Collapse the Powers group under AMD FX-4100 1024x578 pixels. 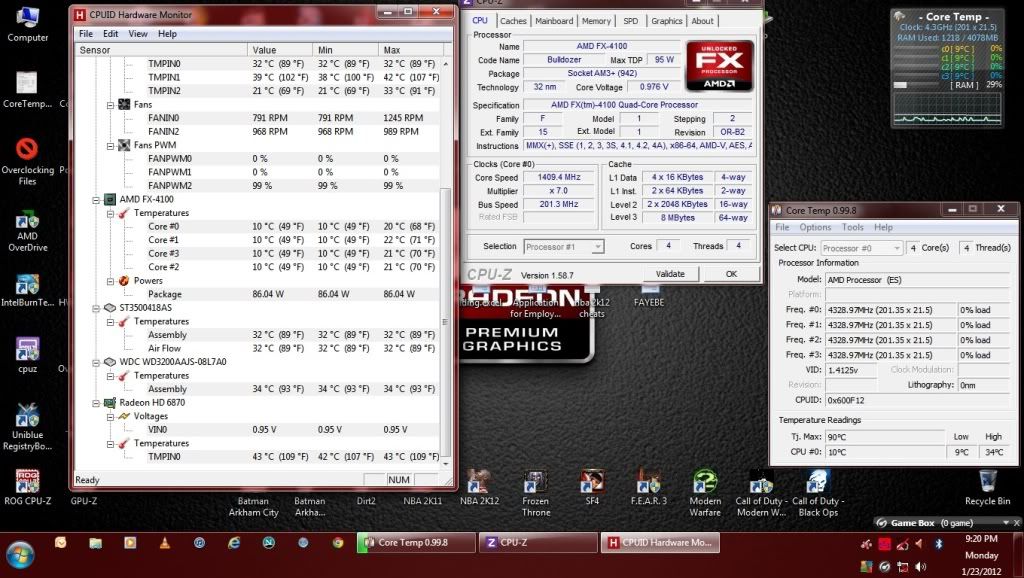110,281
